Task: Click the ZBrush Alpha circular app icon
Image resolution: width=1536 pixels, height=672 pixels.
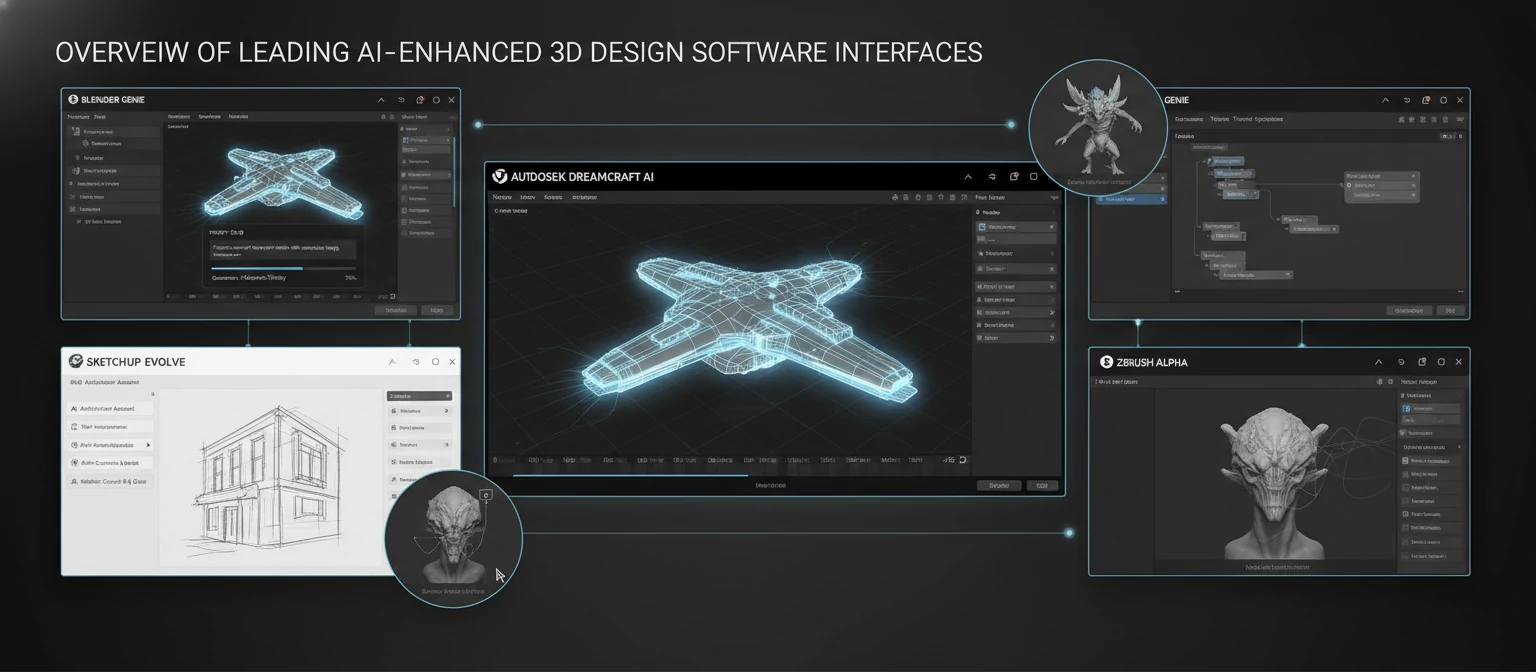Action: point(1105,361)
